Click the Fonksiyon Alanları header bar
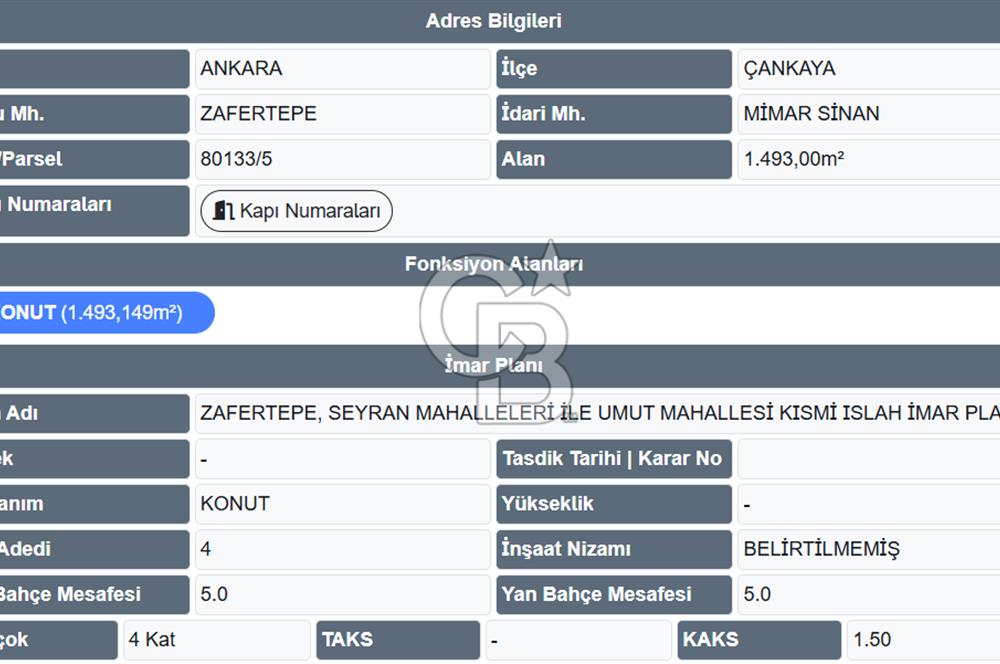This screenshot has width=1000, height=664. coord(494,263)
